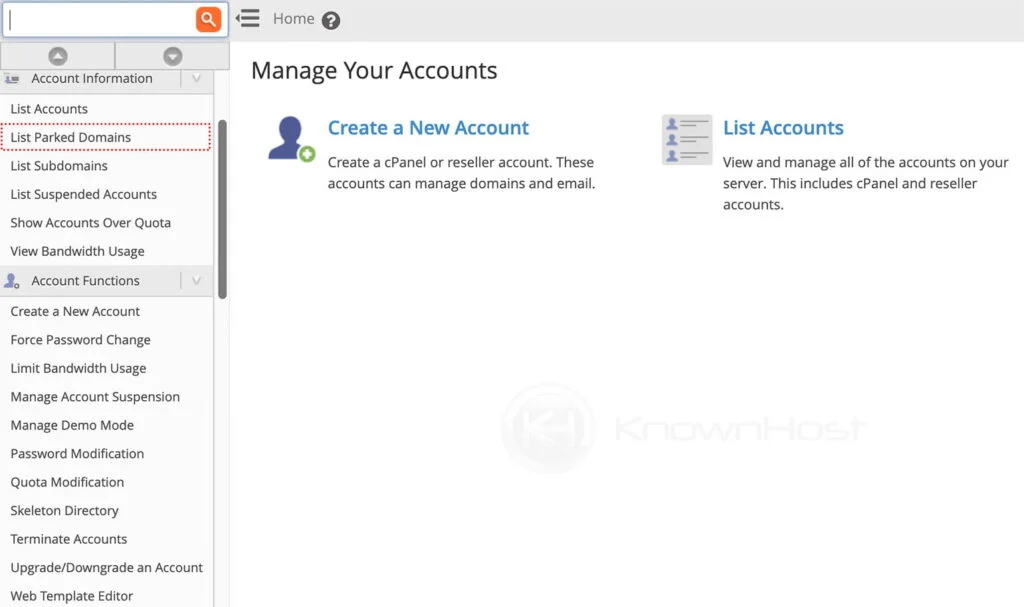Collapse the Account Functions section chevron
This screenshot has width=1024, height=607.
(196, 281)
